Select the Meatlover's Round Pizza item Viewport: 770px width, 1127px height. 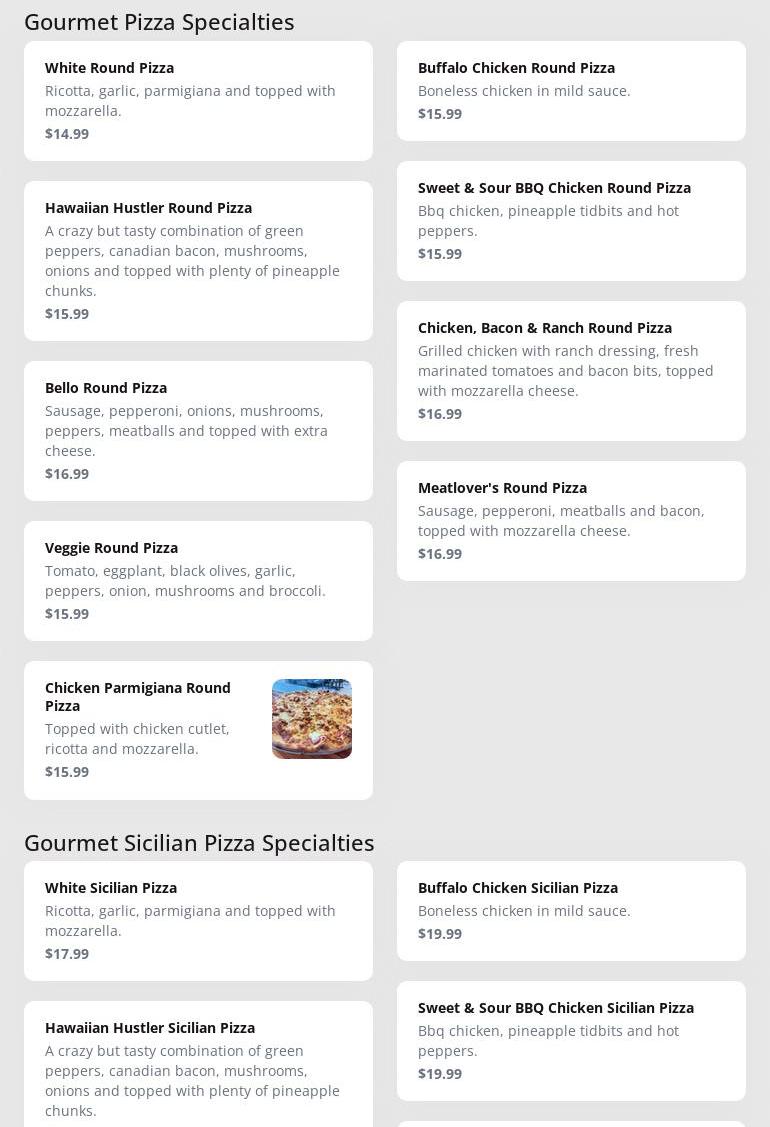point(571,520)
